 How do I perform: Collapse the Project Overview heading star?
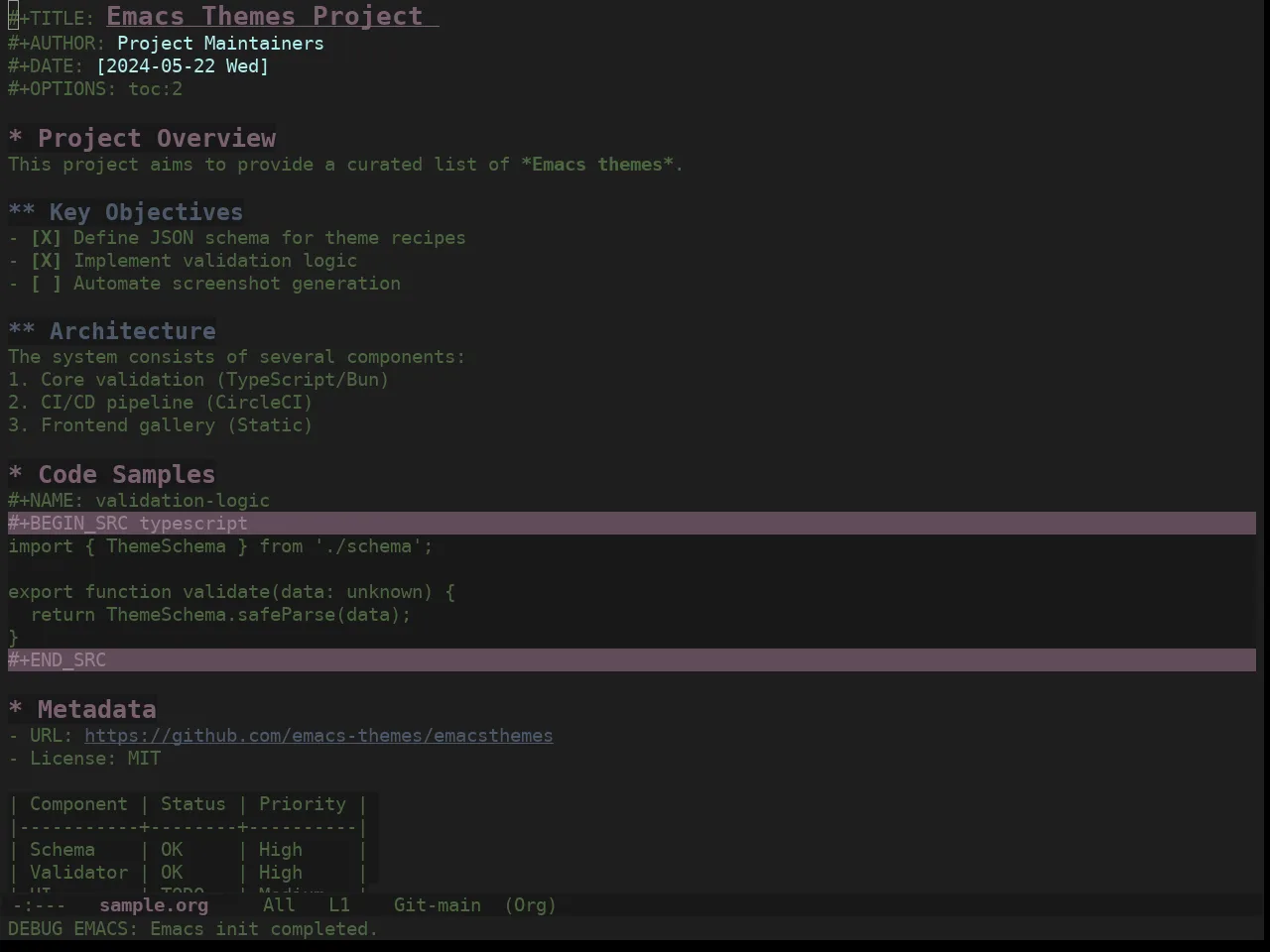pos(15,139)
